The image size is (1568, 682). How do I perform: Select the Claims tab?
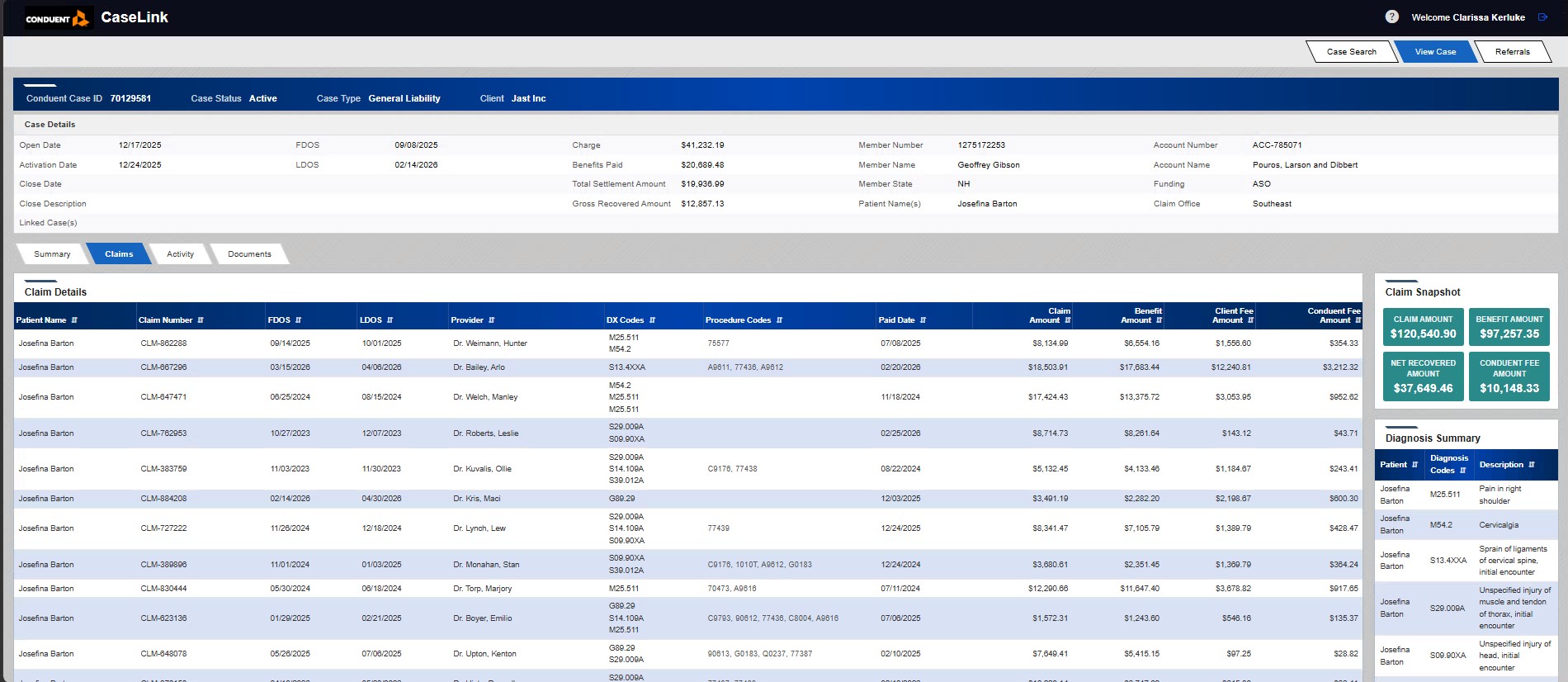click(119, 254)
